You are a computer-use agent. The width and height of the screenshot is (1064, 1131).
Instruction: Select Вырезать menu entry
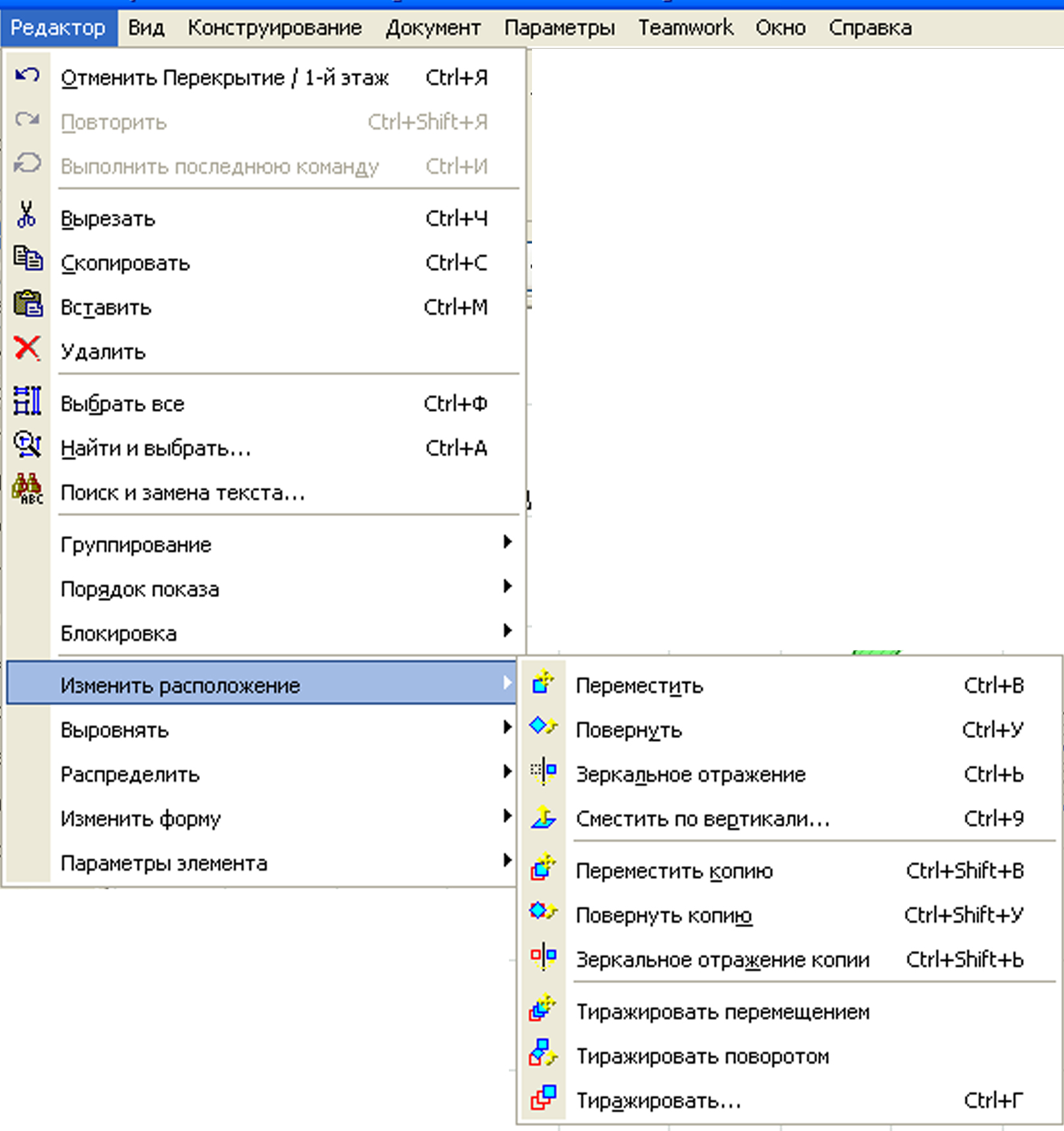click(262, 219)
